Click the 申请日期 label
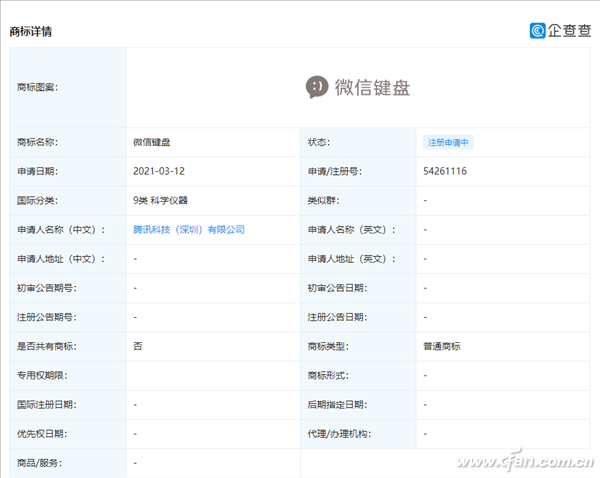The width and height of the screenshot is (600, 478). (x=38, y=171)
